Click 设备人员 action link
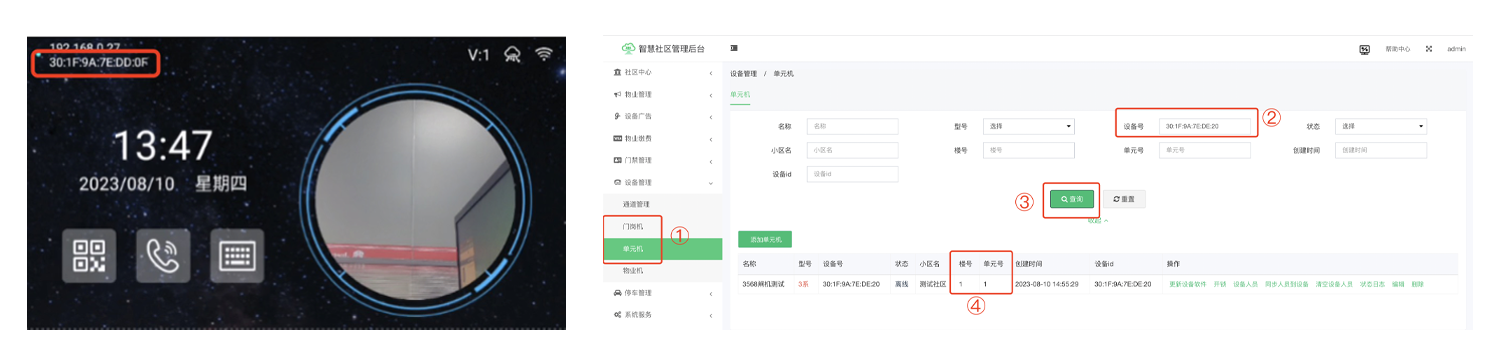1500x364 pixels. pos(1245,285)
